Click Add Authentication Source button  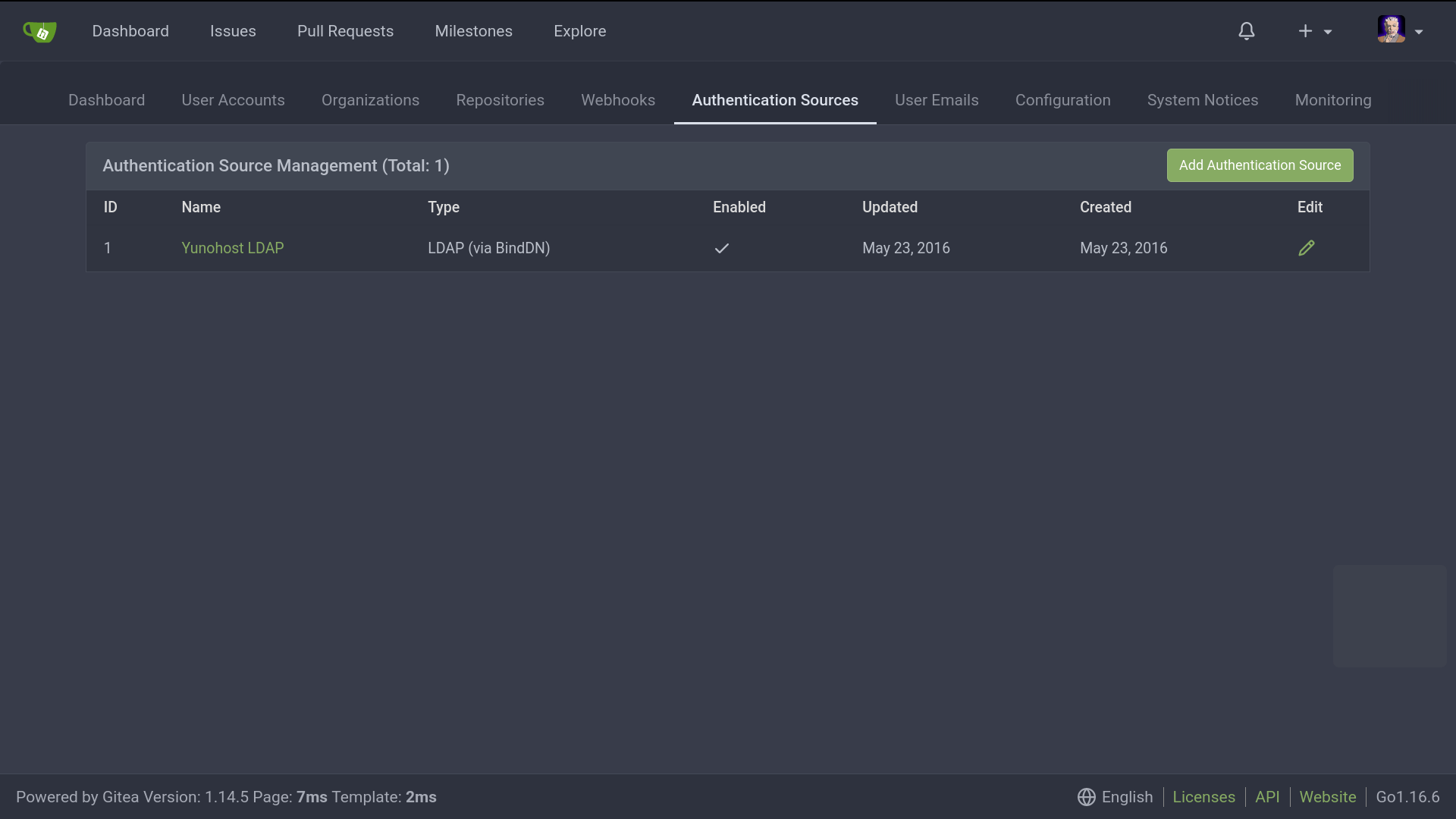(x=1259, y=165)
